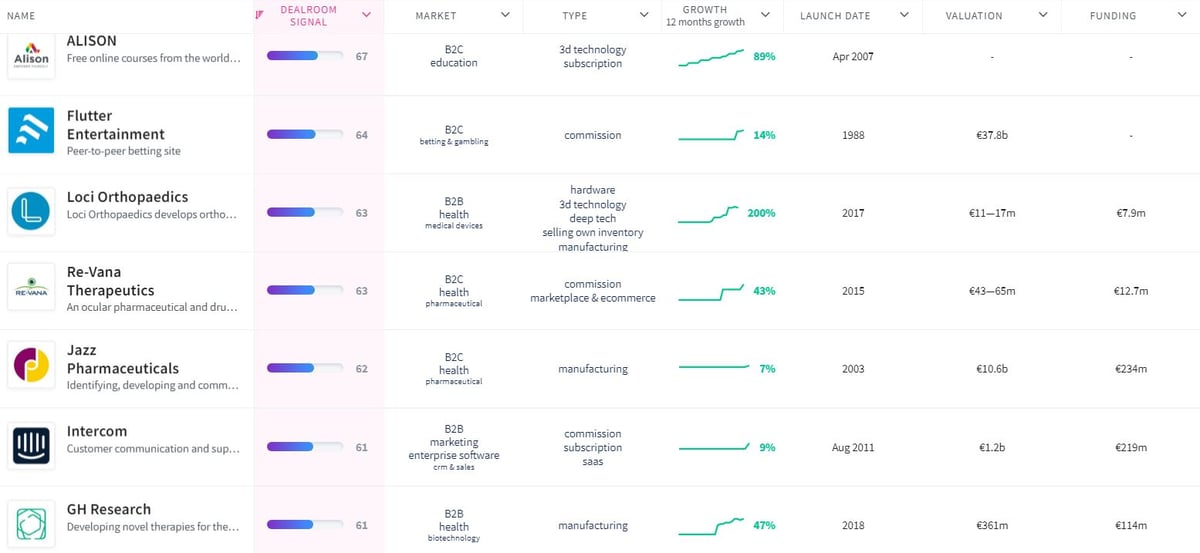
Task: Click the Re-Vana Therapeutics logo
Action: click(31, 290)
